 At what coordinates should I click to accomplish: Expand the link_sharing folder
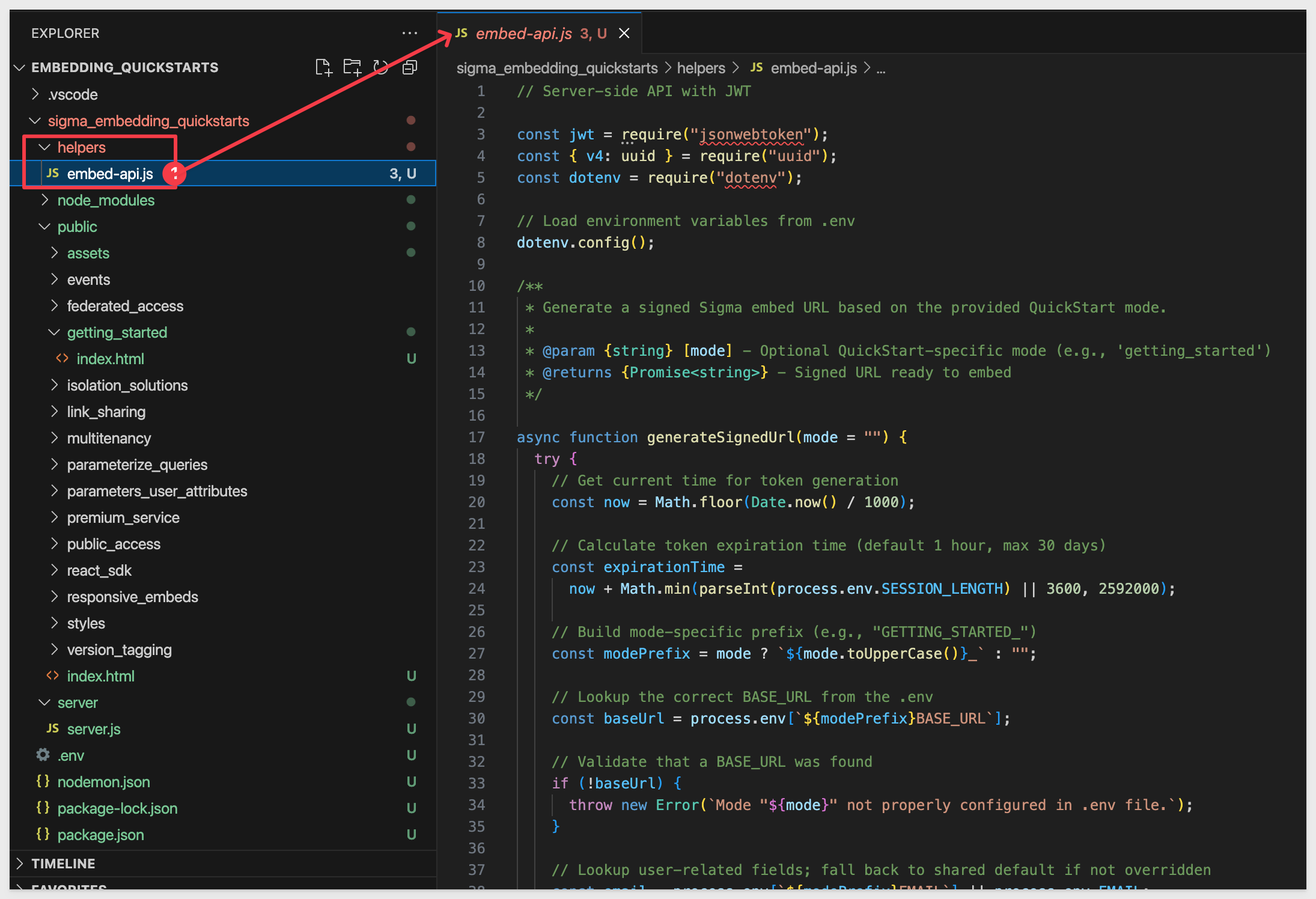point(54,412)
